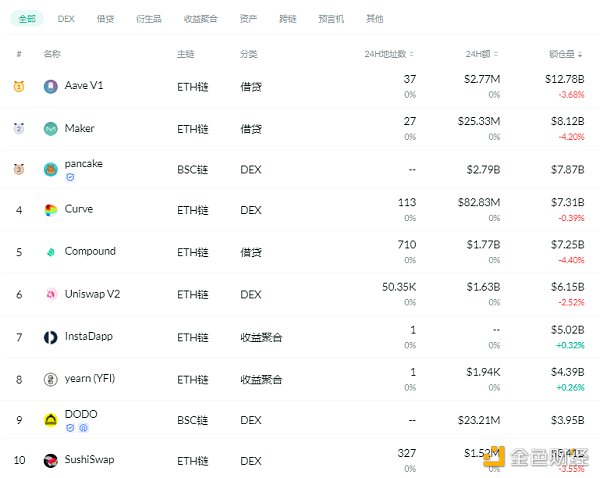This screenshot has height=478, width=600.
Task: Click the Aave V1 logo icon
Action: [x=50, y=87]
